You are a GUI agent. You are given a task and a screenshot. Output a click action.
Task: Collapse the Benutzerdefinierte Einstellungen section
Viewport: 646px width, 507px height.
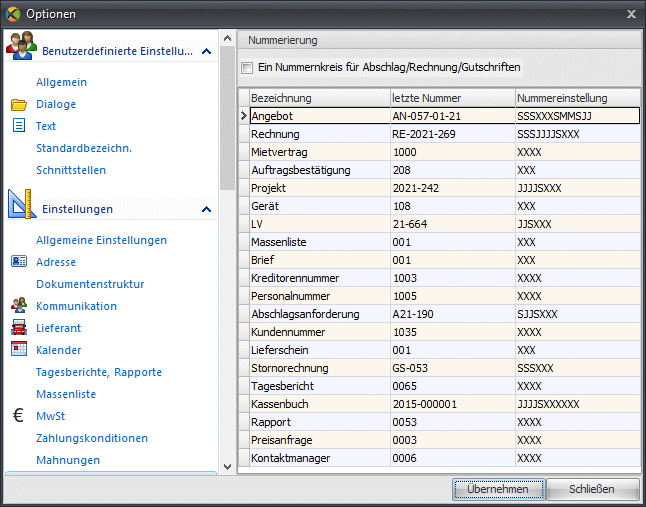coord(206,51)
